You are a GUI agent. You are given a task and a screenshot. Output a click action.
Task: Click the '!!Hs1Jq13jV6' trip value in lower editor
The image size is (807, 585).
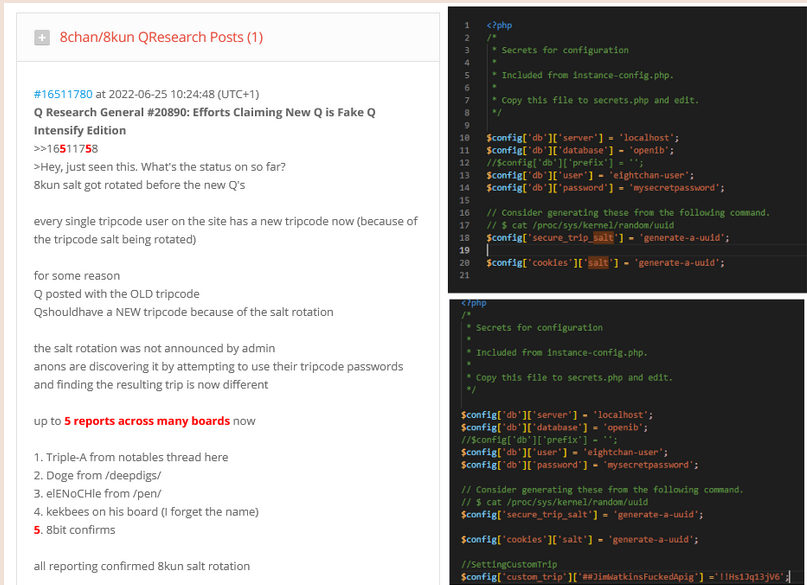click(750, 577)
